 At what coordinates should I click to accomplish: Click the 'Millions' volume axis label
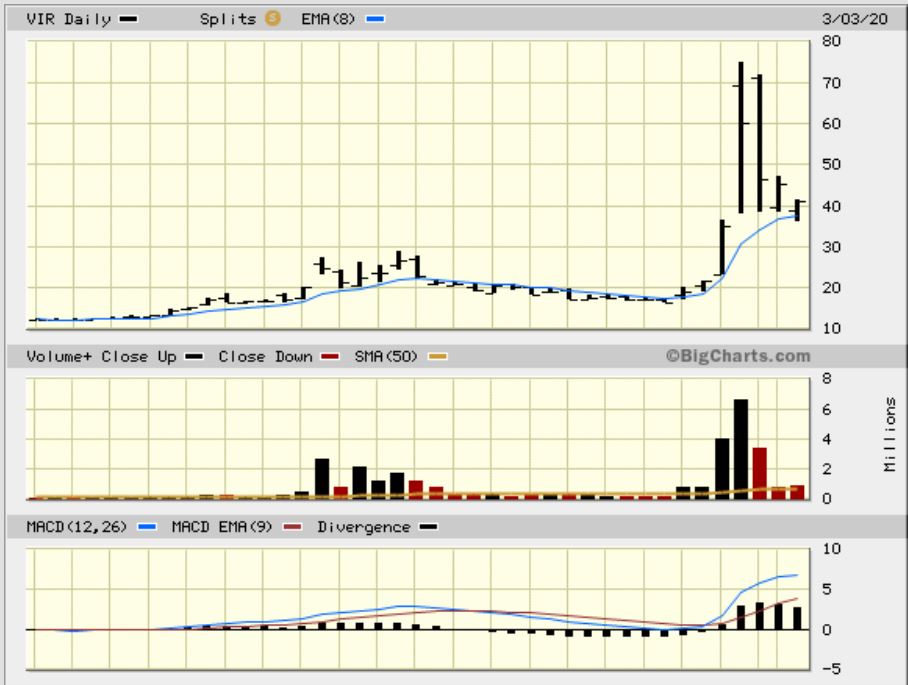click(890, 434)
